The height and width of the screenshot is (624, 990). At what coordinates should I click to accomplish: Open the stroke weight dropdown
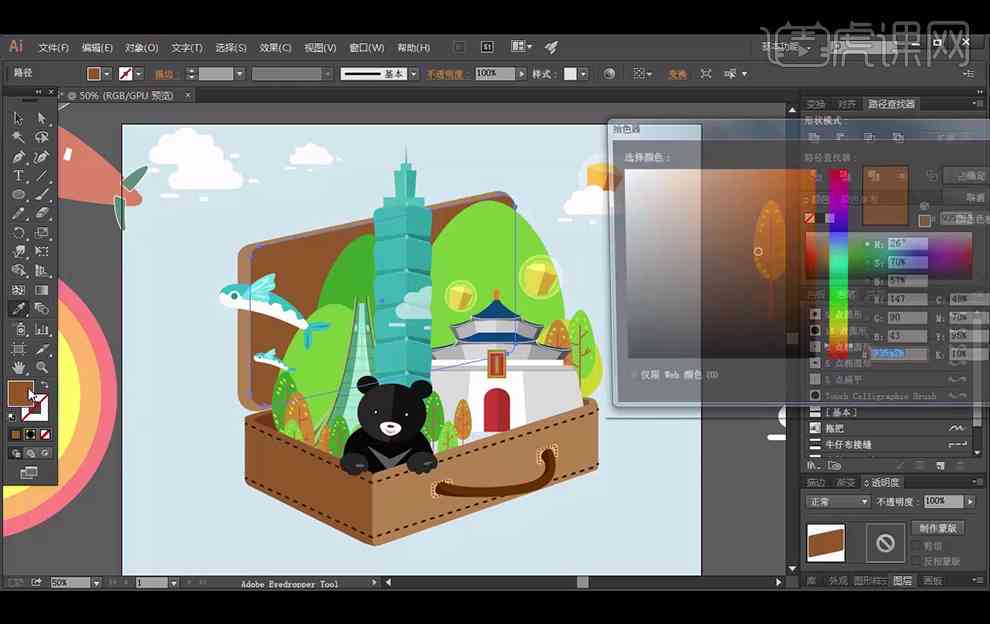pos(239,74)
